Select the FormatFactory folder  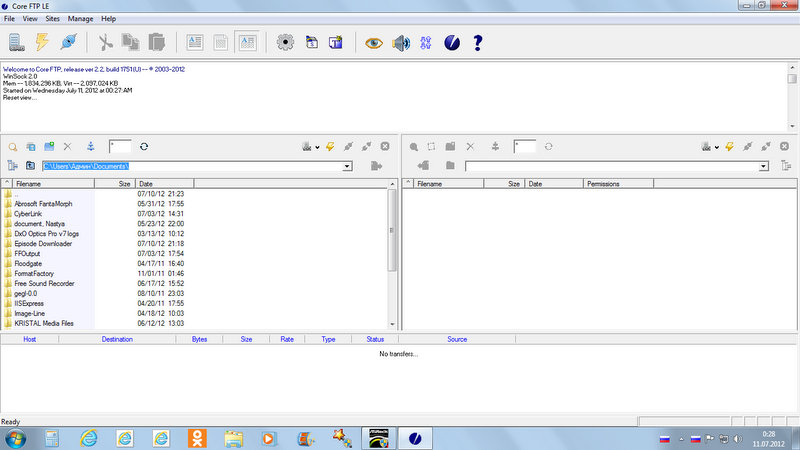click(x=34, y=273)
